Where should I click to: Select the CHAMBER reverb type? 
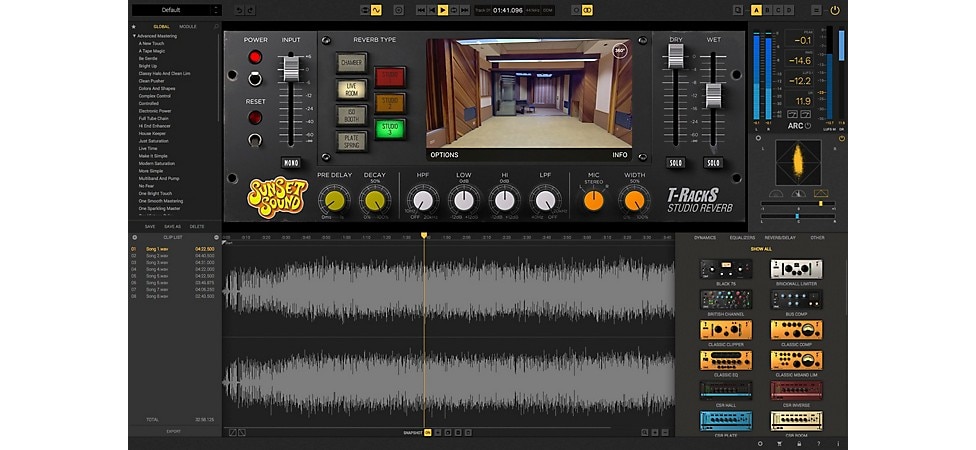click(x=352, y=63)
